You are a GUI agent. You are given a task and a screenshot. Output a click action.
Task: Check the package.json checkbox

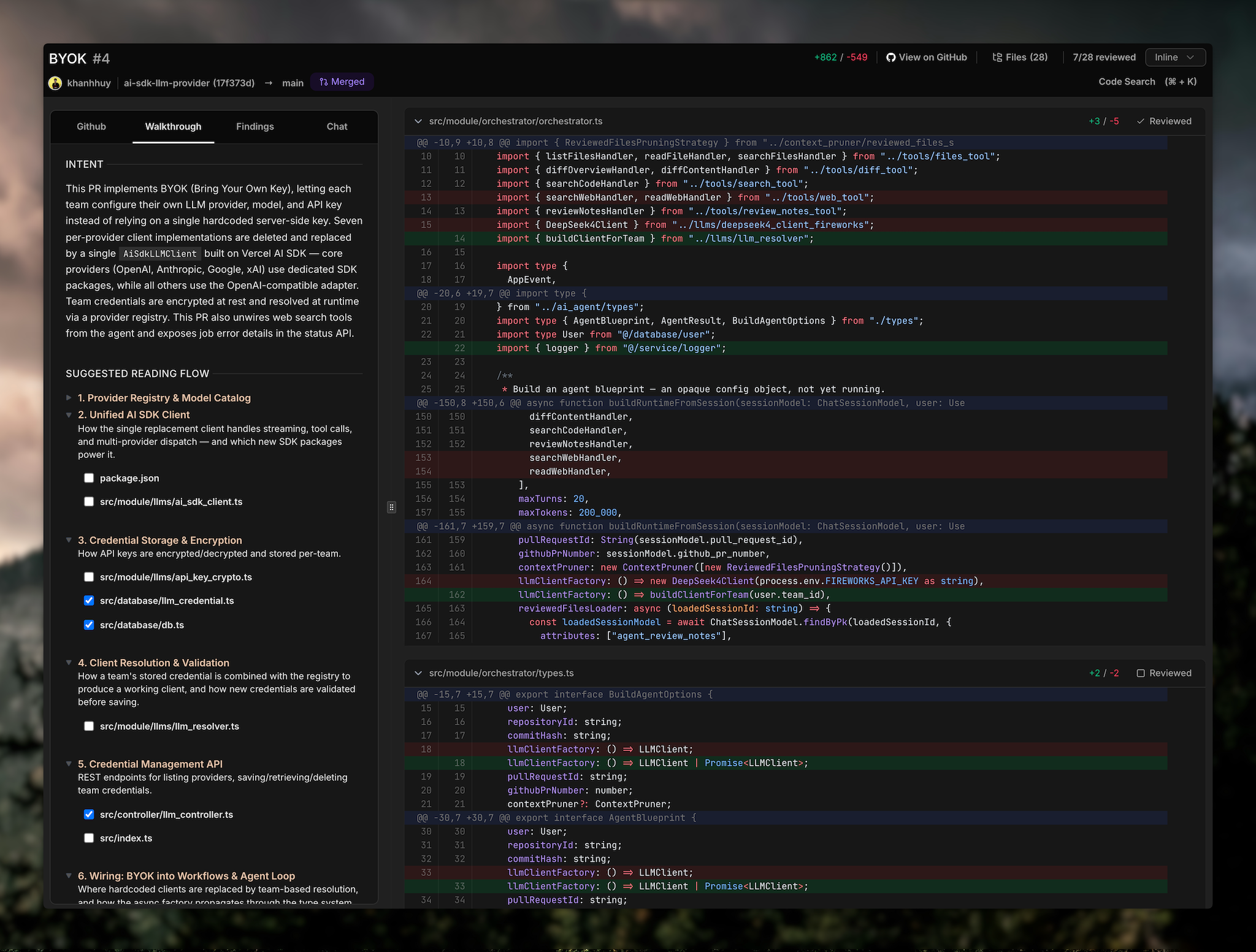89,478
